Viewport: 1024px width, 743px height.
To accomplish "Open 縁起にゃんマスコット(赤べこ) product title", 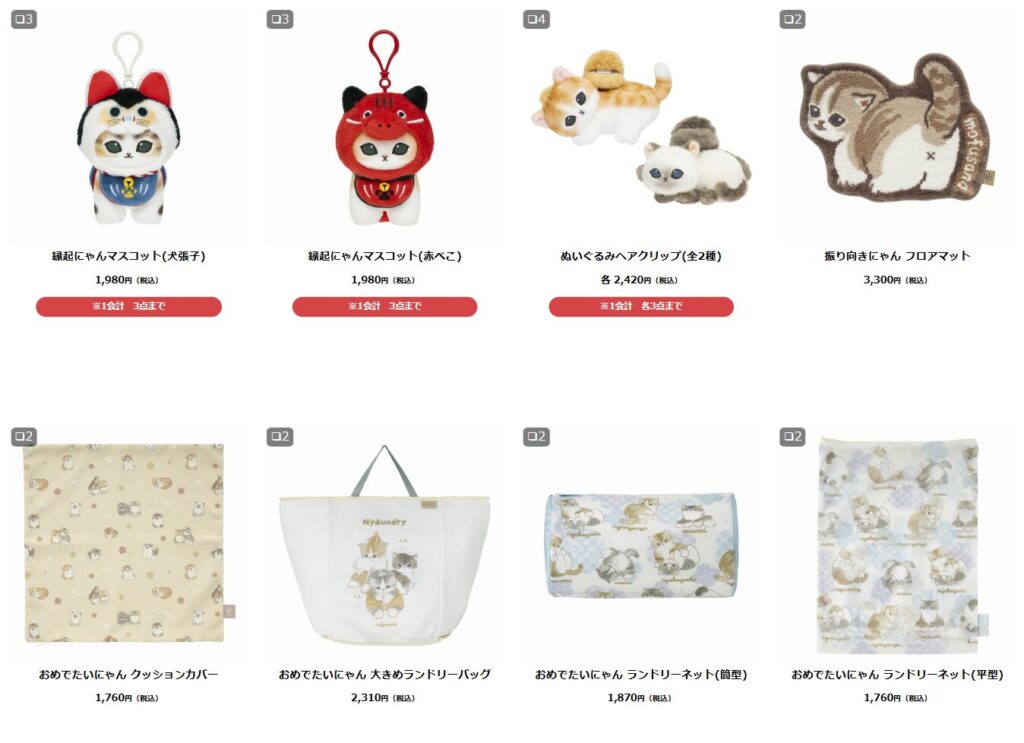I will pyautogui.click(x=385, y=256).
